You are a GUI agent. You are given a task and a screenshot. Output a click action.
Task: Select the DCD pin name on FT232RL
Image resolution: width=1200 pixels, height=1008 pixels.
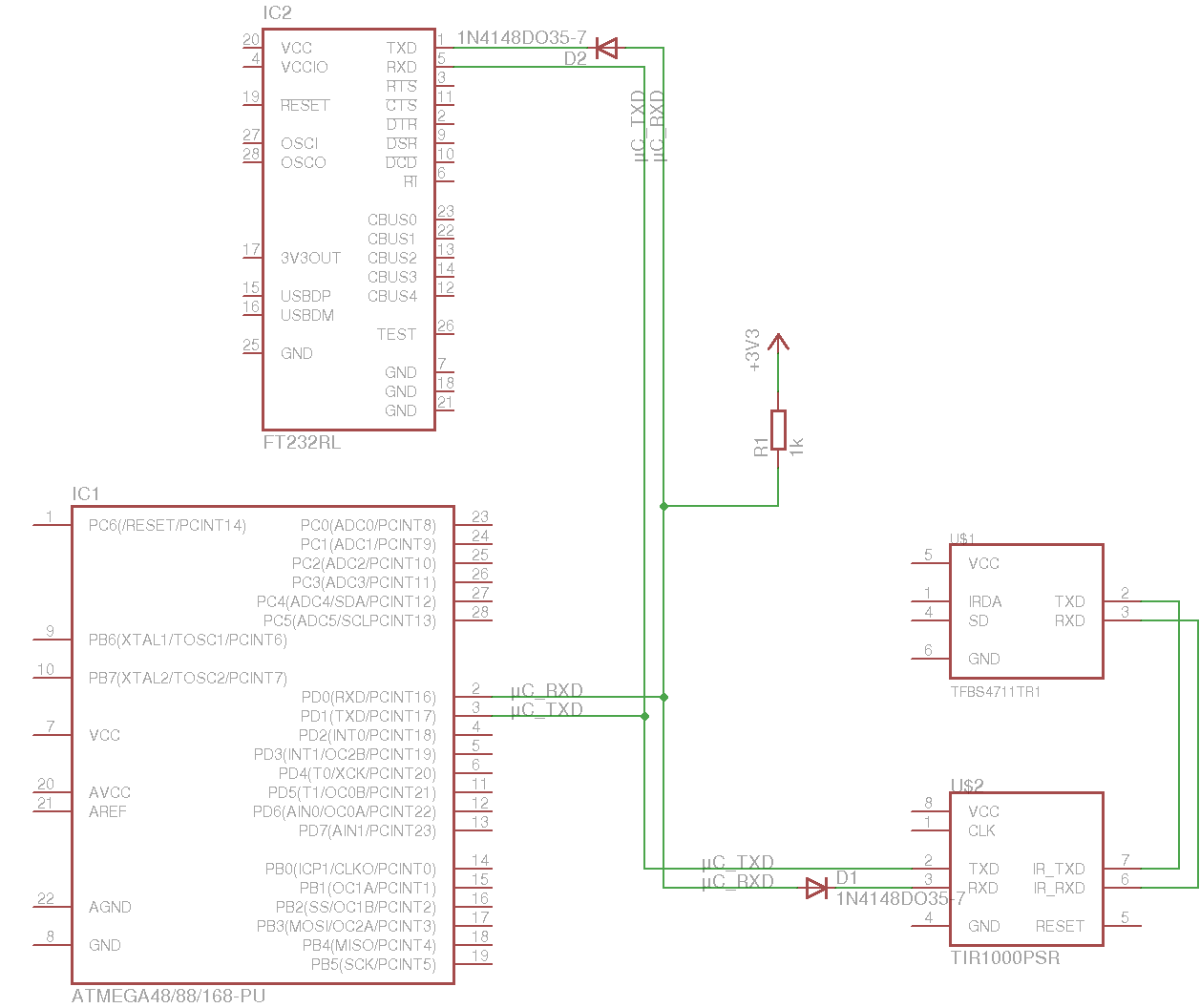[x=402, y=162]
